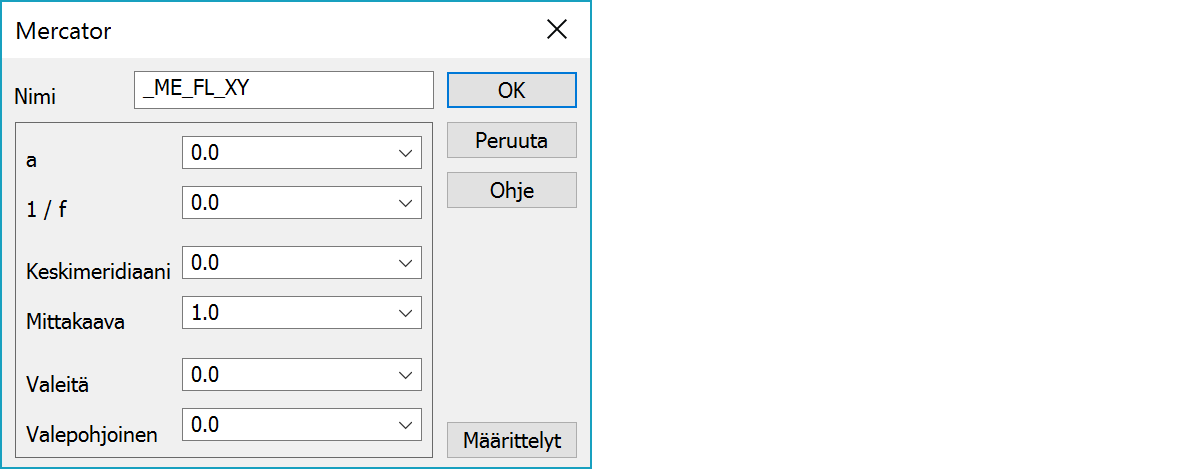Select the 1 / f value field
This screenshot has height=469, width=1200.
coord(286,203)
